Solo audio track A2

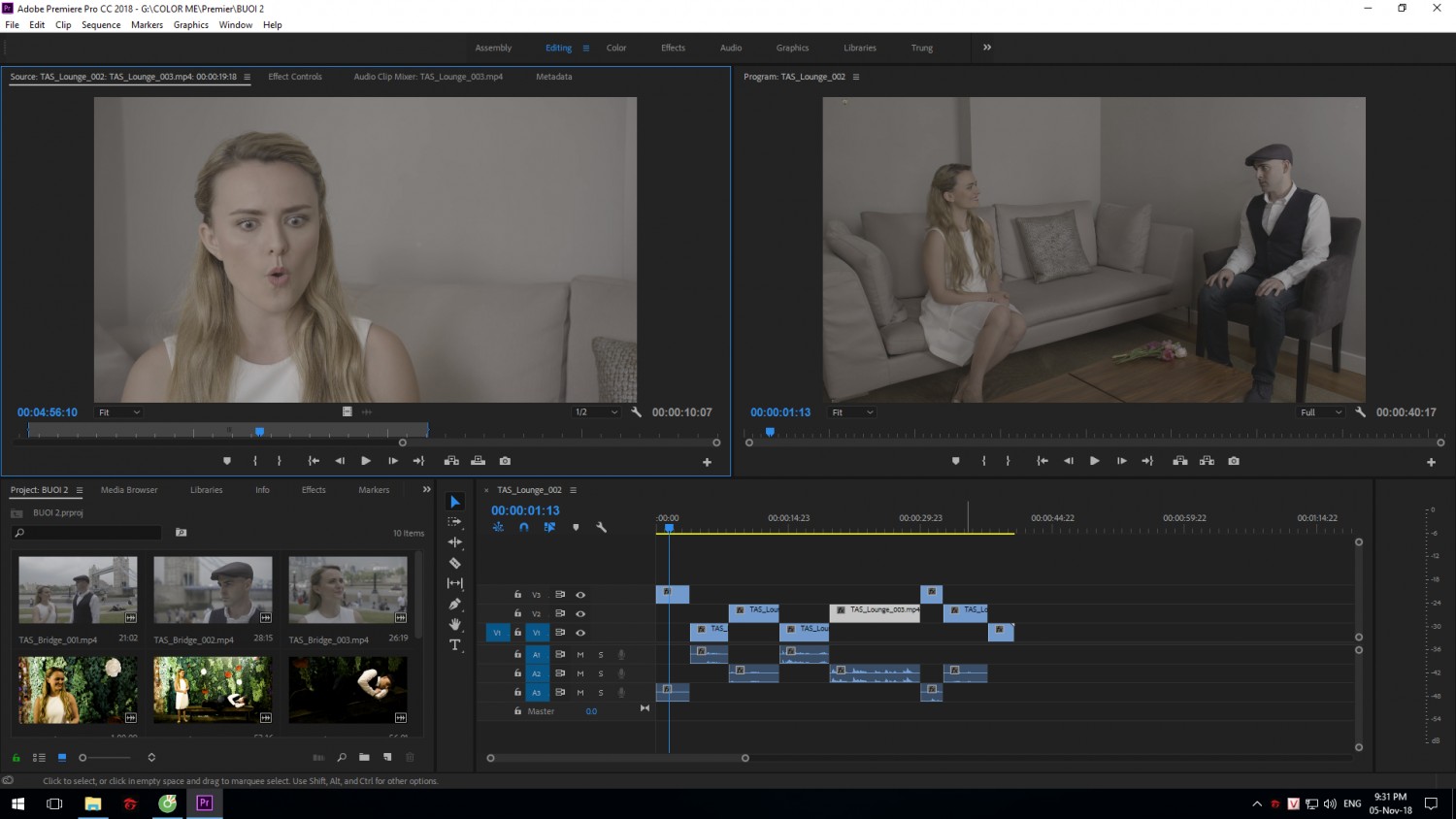pos(601,673)
